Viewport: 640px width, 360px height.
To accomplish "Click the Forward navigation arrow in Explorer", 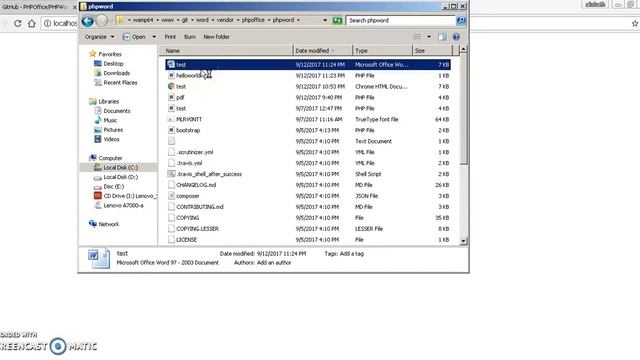I will tap(102, 21).
